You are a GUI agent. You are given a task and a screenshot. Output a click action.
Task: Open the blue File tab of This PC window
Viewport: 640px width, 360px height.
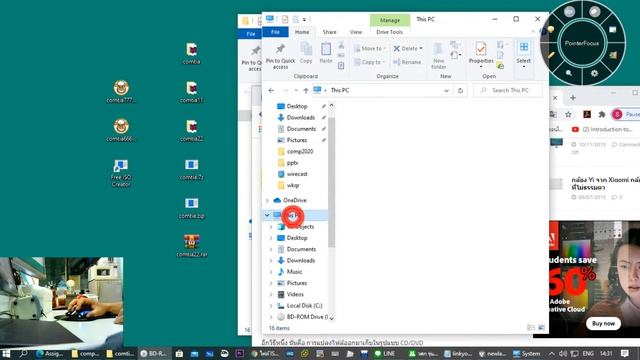pos(275,32)
